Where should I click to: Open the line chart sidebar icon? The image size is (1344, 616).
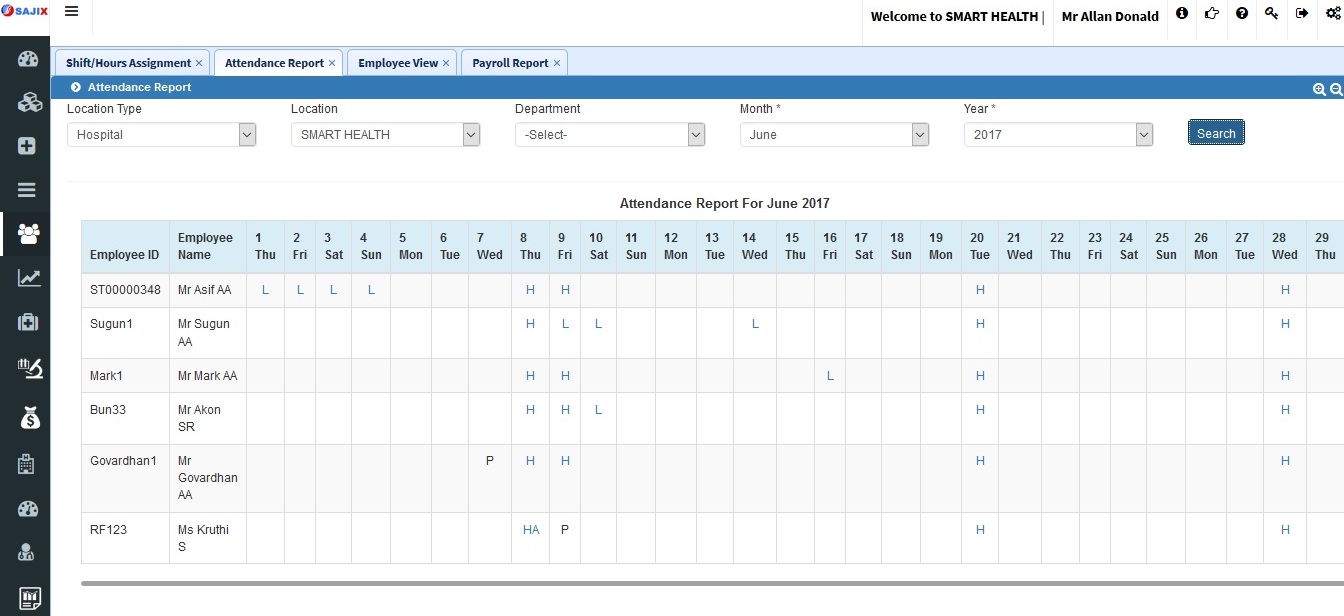(x=28, y=278)
